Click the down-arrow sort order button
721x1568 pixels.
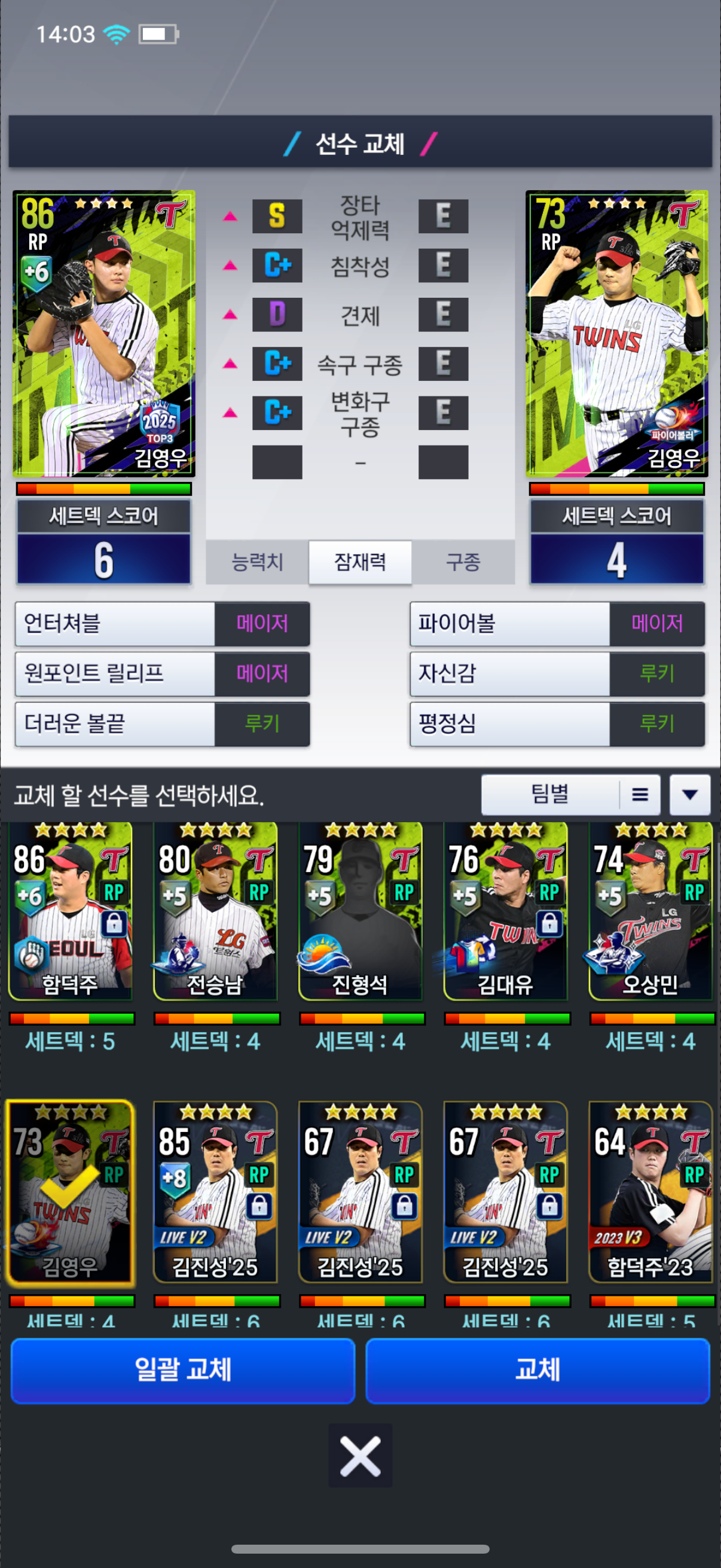point(689,794)
